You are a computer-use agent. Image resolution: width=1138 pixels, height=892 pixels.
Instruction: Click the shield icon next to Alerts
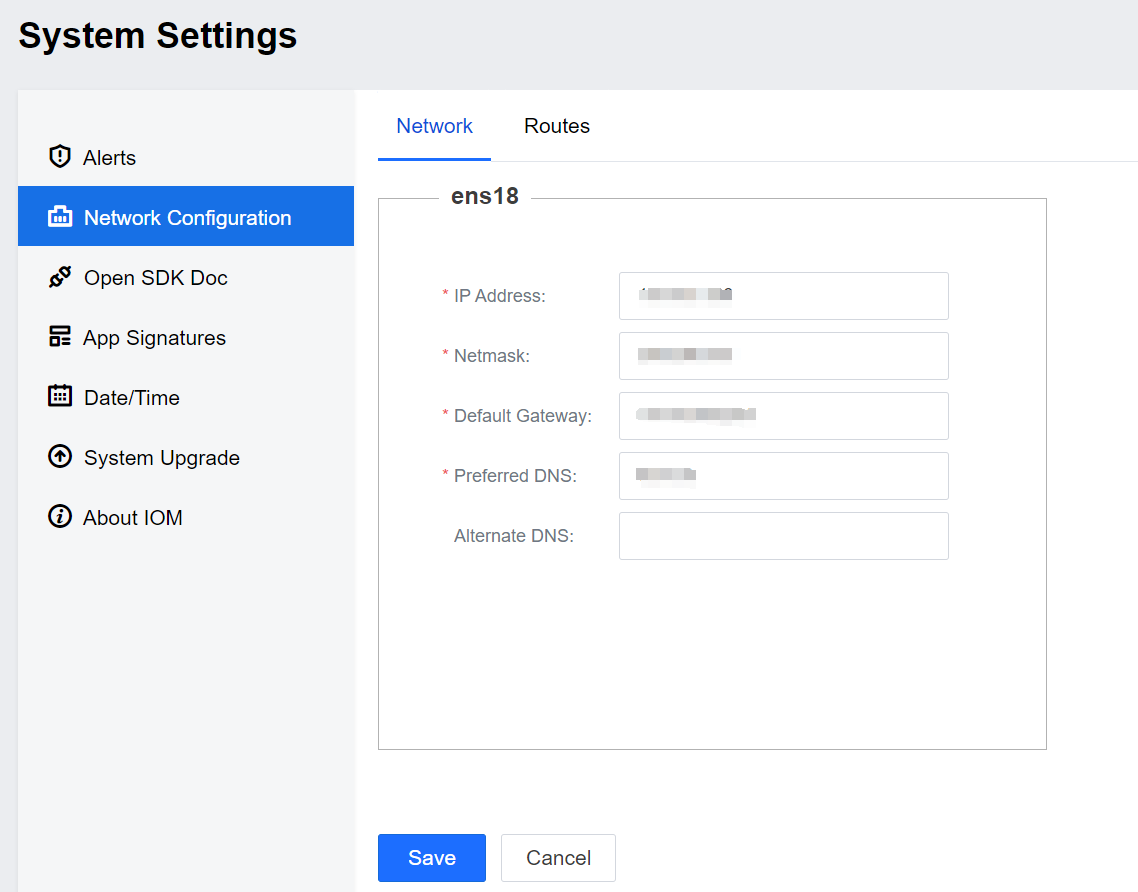point(60,157)
